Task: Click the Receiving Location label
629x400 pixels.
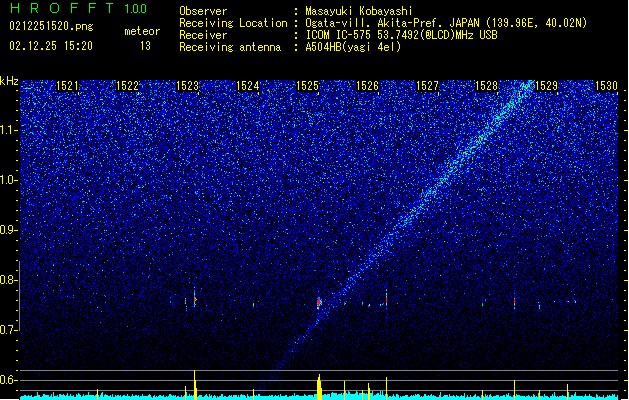Action: (233, 23)
